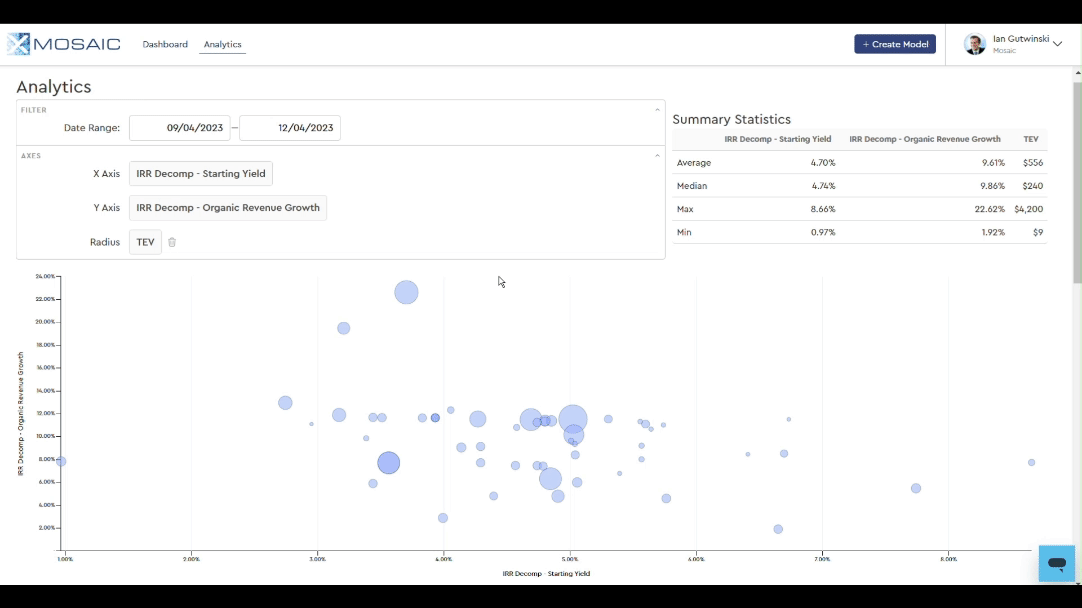
Task: Click the TEV column header in Summary Statistics
Action: (1030, 139)
